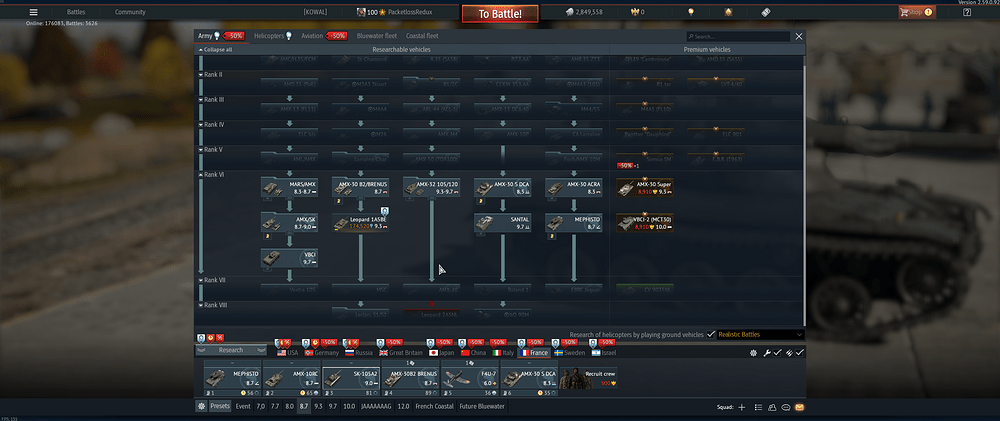Select the VBCI vehicle in tree

tap(290, 258)
